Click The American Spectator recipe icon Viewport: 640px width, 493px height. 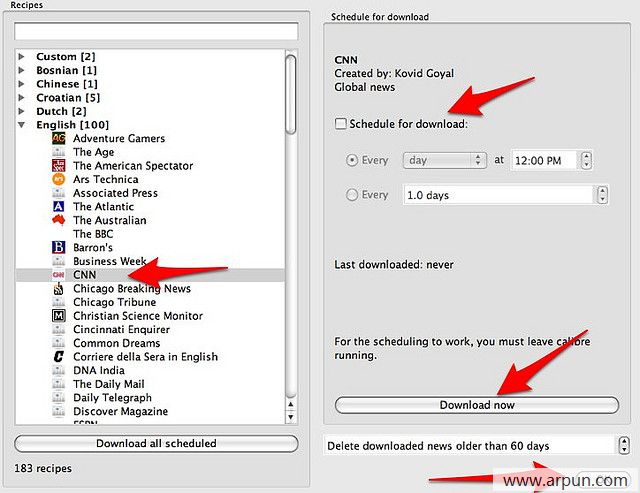[x=59, y=166]
